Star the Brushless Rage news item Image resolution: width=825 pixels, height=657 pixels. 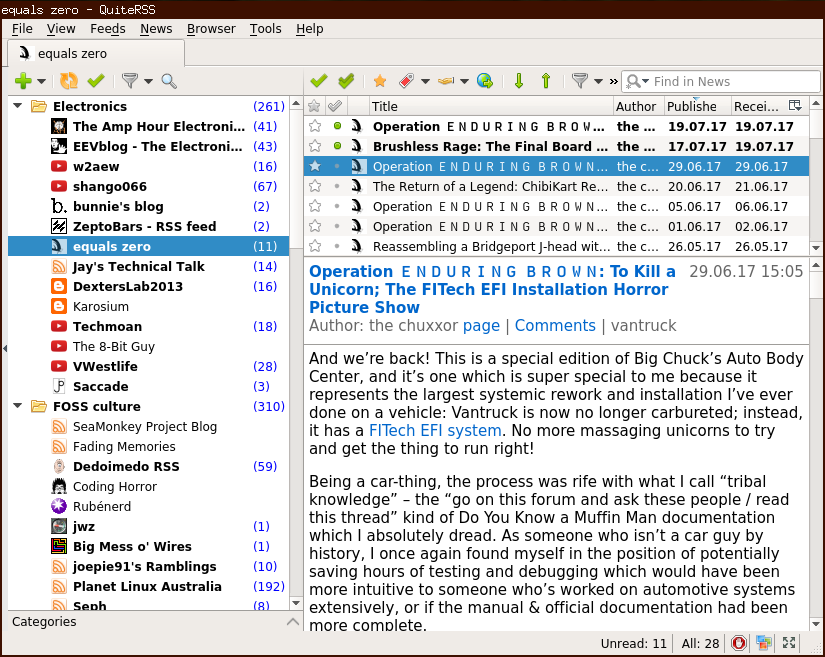(x=315, y=147)
